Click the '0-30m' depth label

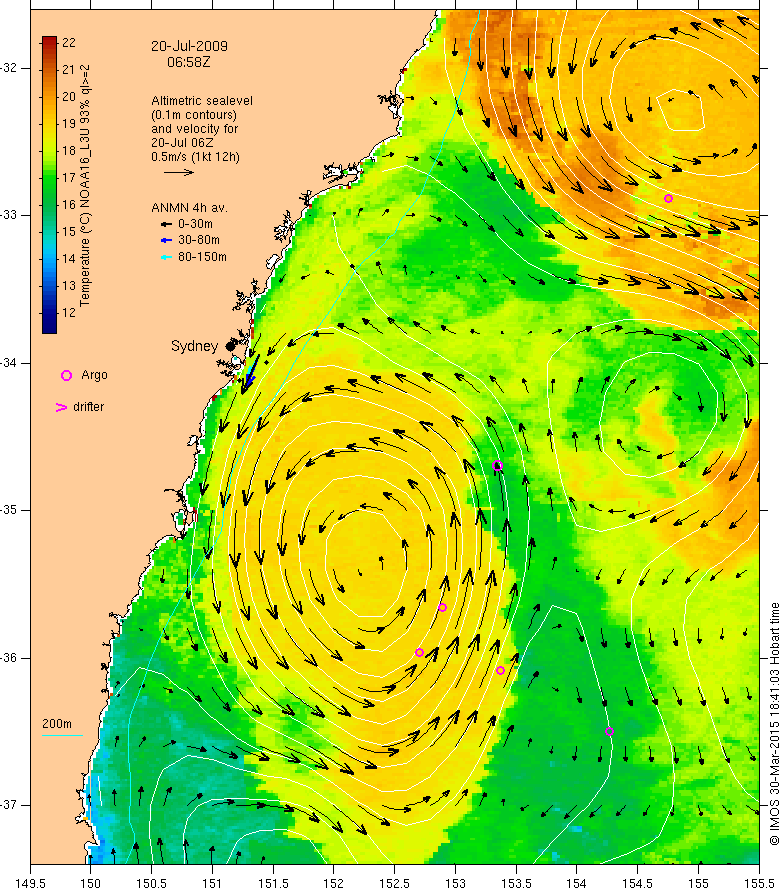coord(195,224)
